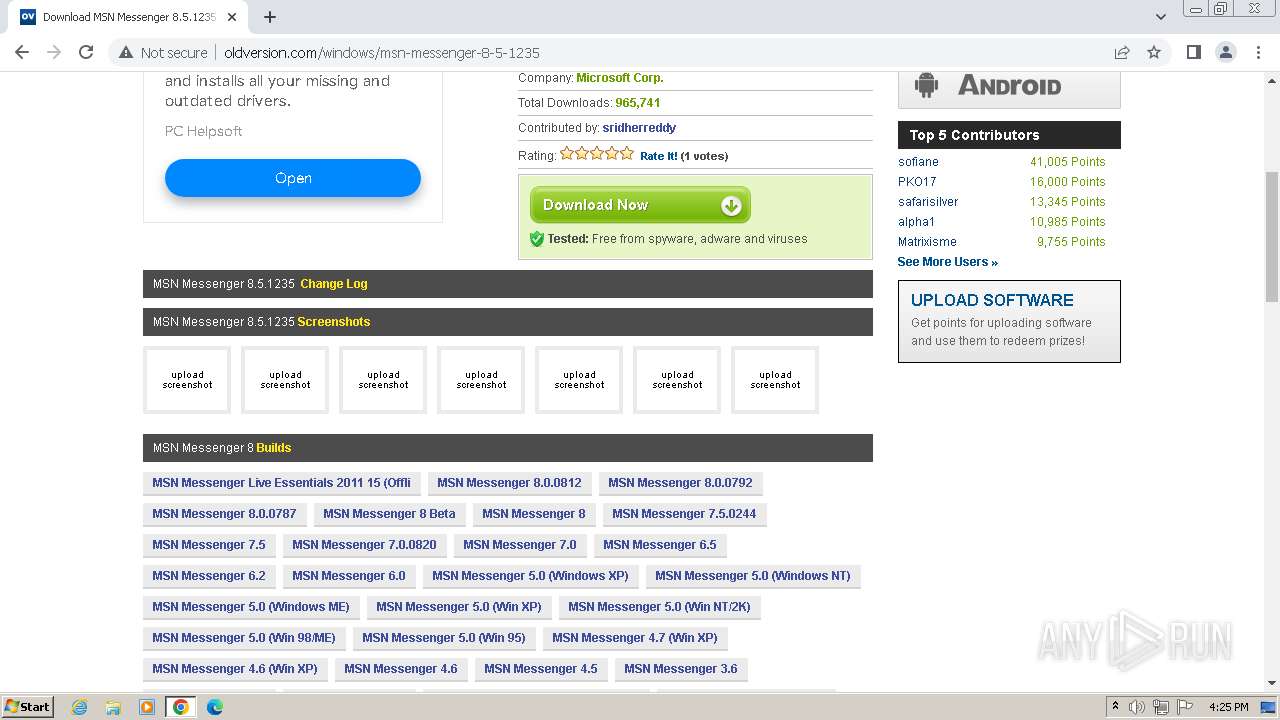The height and width of the screenshot is (720, 1280).
Task: Open contributor sridherreddy profile link
Action: tap(639, 128)
